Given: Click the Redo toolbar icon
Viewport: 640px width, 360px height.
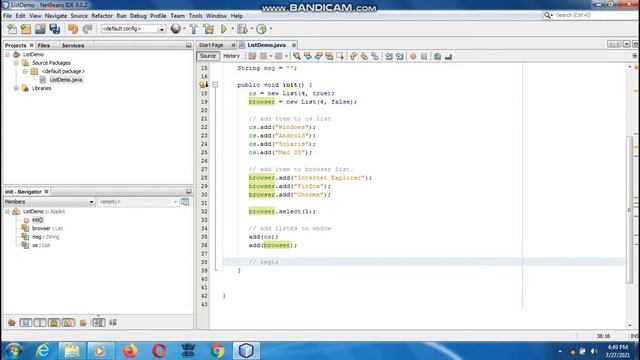Looking at the screenshot, I should tap(87, 29).
